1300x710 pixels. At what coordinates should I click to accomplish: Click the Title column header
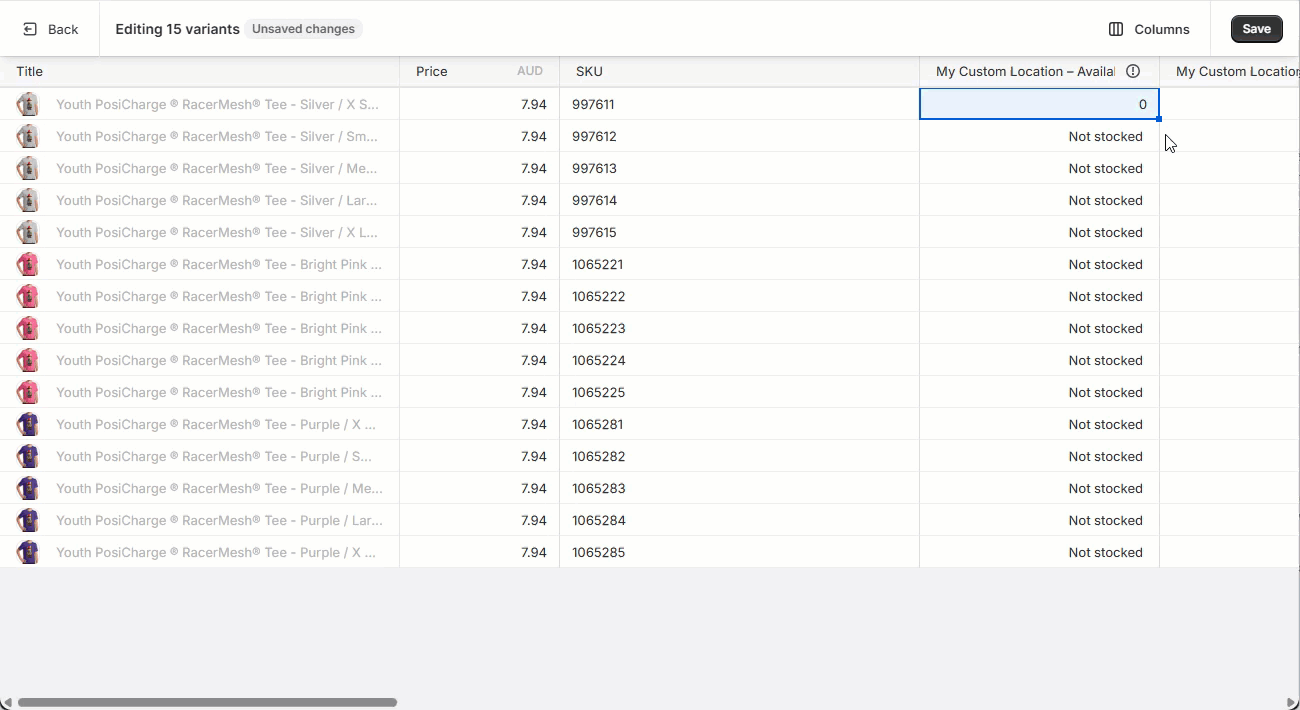click(x=200, y=71)
